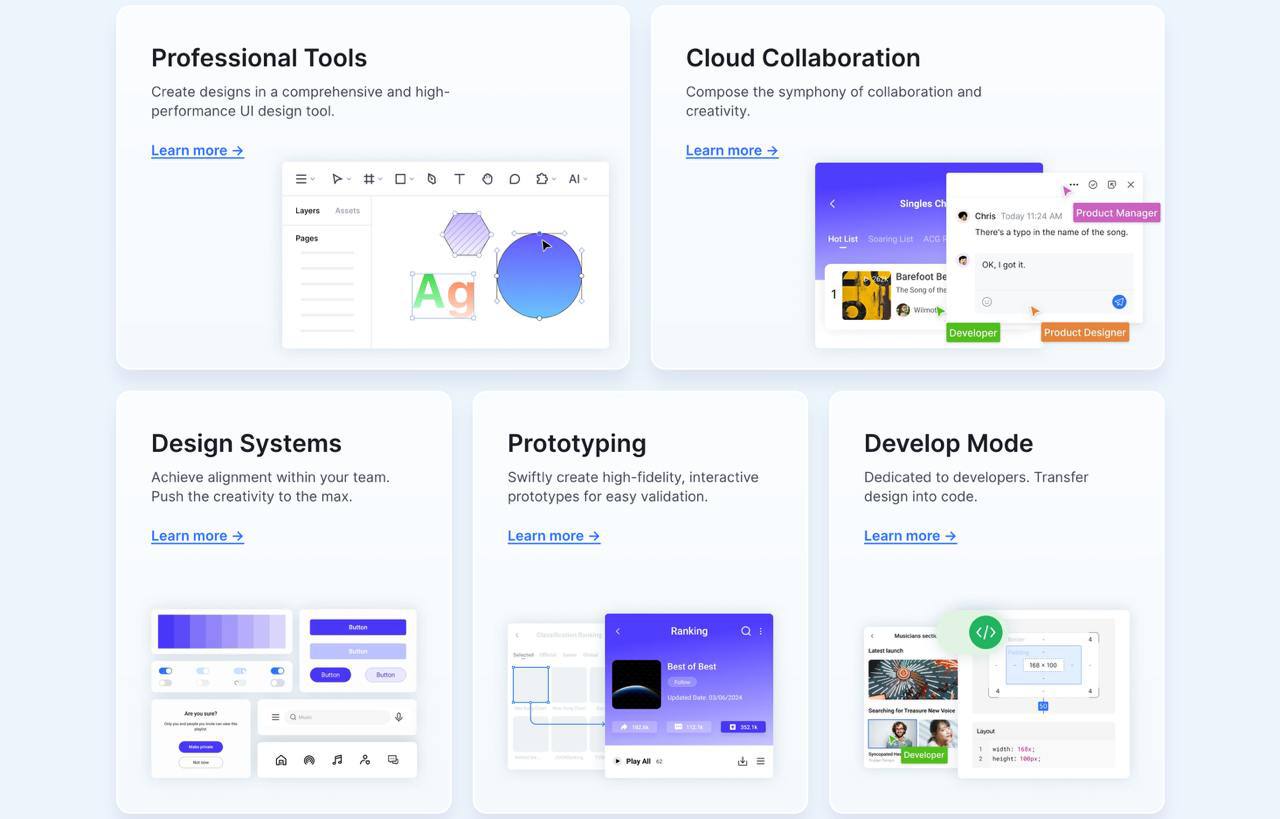Turn off the rightmost blue toggle switch
The width and height of the screenshot is (1280, 819).
276,672
